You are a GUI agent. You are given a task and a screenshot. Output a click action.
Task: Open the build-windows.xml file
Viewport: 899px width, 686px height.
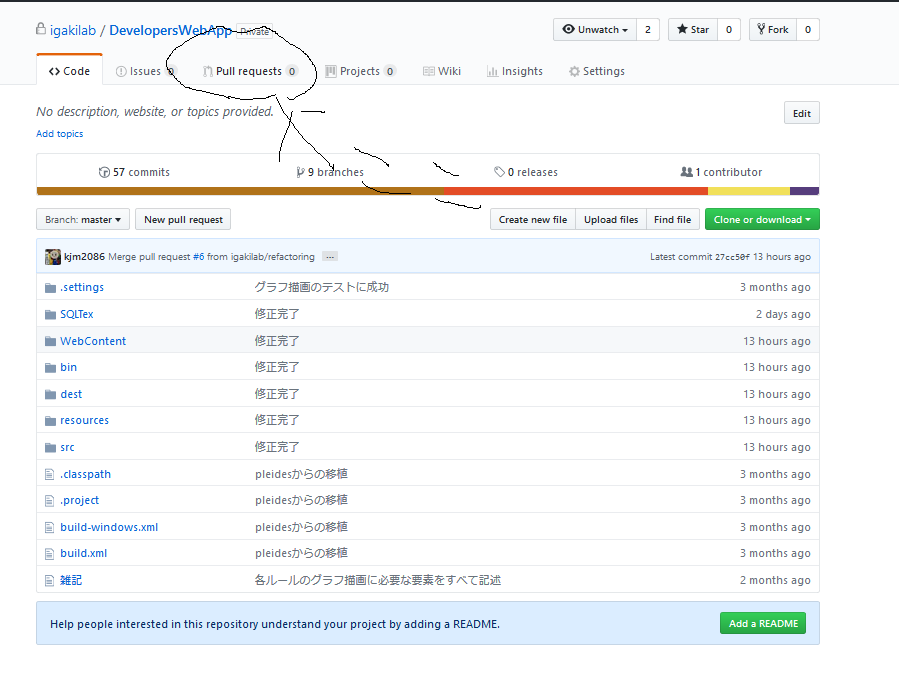pyautogui.click(x=109, y=528)
